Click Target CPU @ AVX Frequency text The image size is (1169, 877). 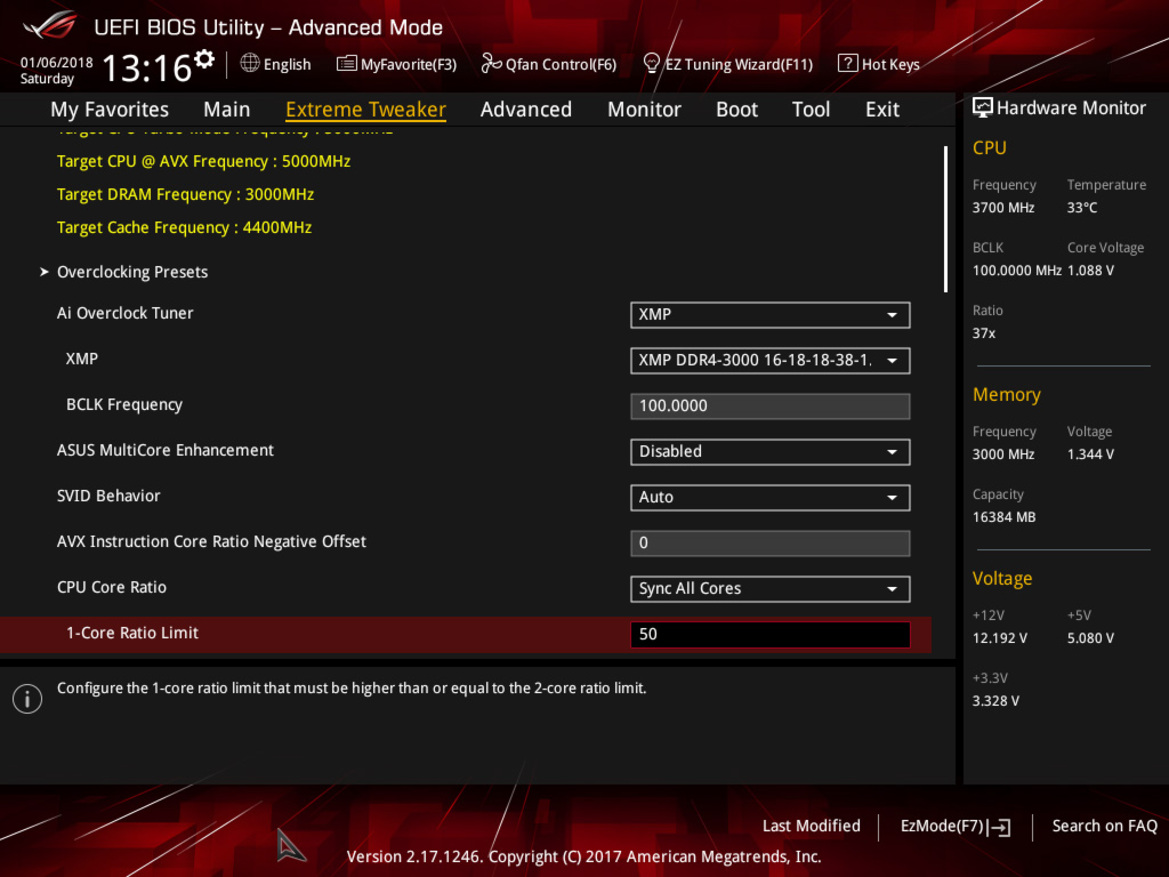(x=204, y=162)
